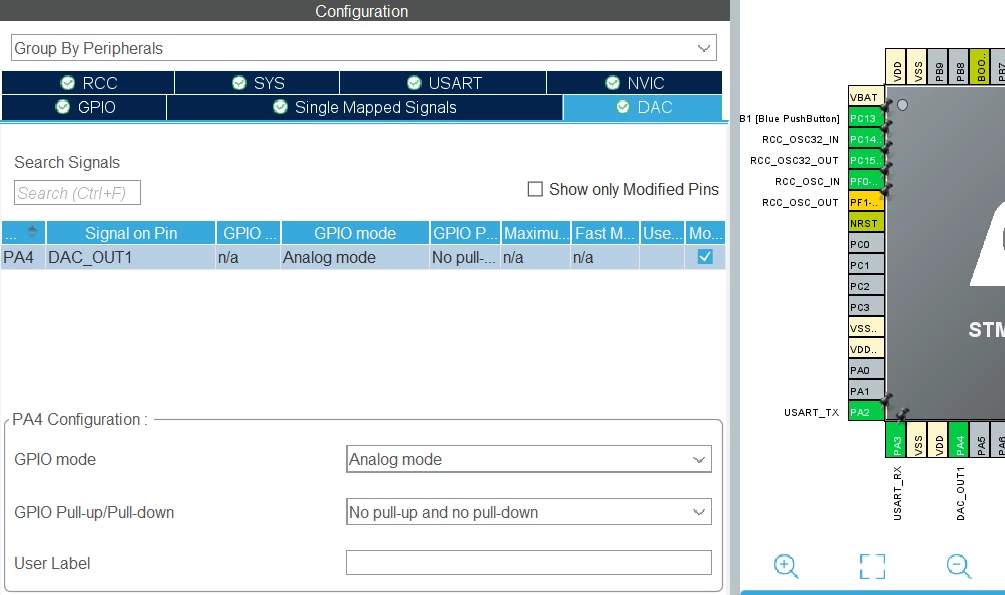This screenshot has width=1005, height=595.
Task: Open the Group By Peripherals dropdown
Action: click(x=363, y=48)
